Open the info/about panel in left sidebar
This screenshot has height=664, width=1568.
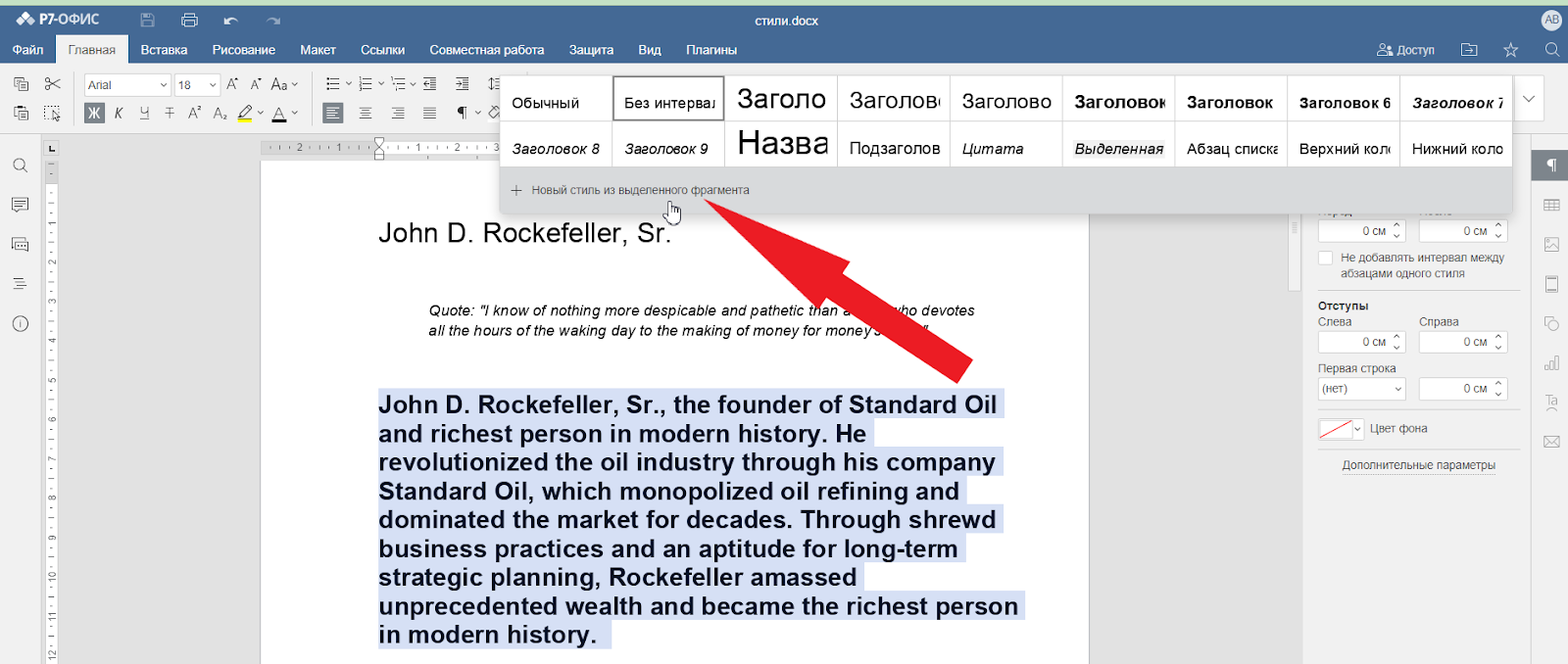pyautogui.click(x=20, y=324)
